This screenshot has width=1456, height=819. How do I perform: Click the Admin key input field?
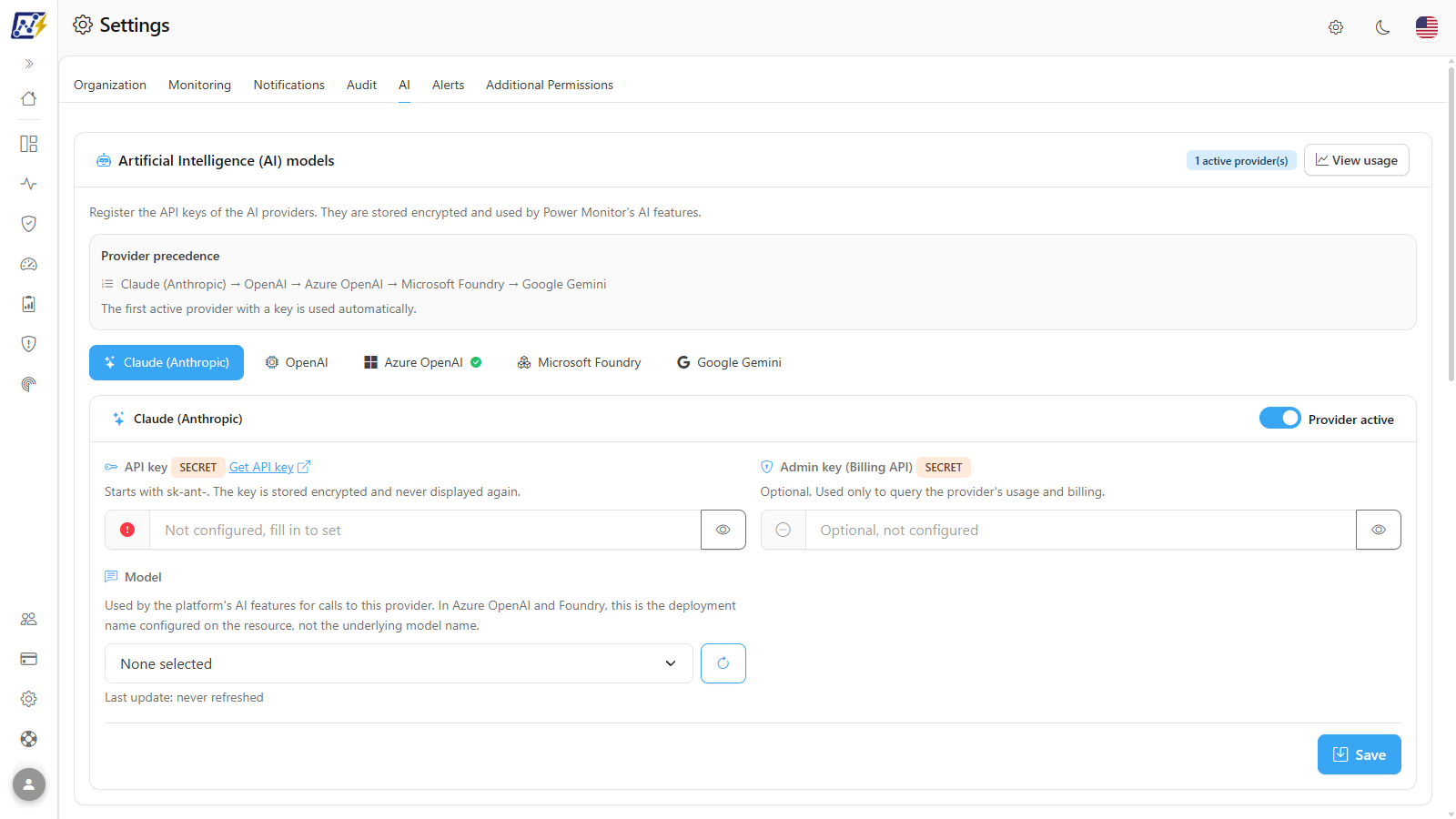(1080, 530)
